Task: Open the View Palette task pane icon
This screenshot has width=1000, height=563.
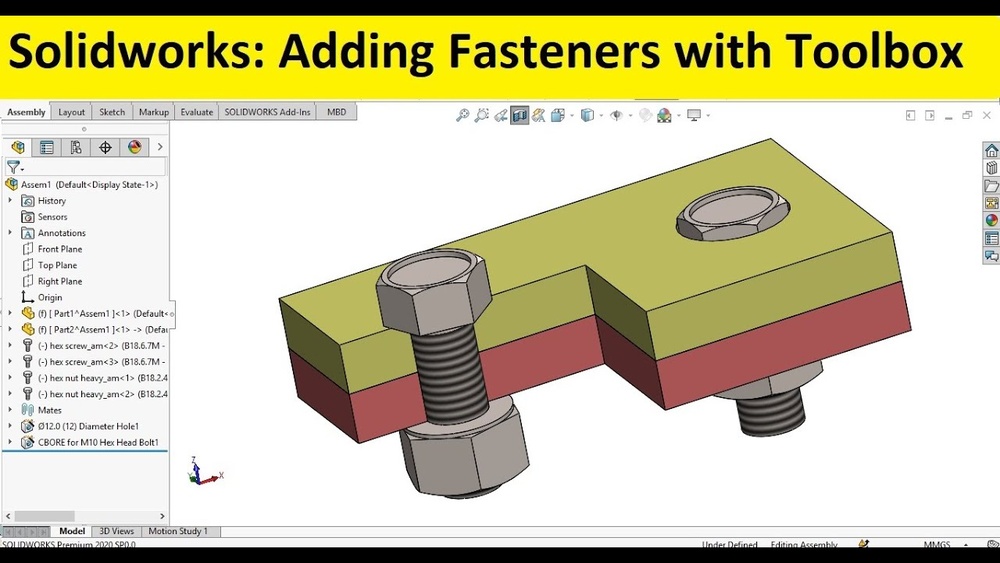Action: click(991, 203)
